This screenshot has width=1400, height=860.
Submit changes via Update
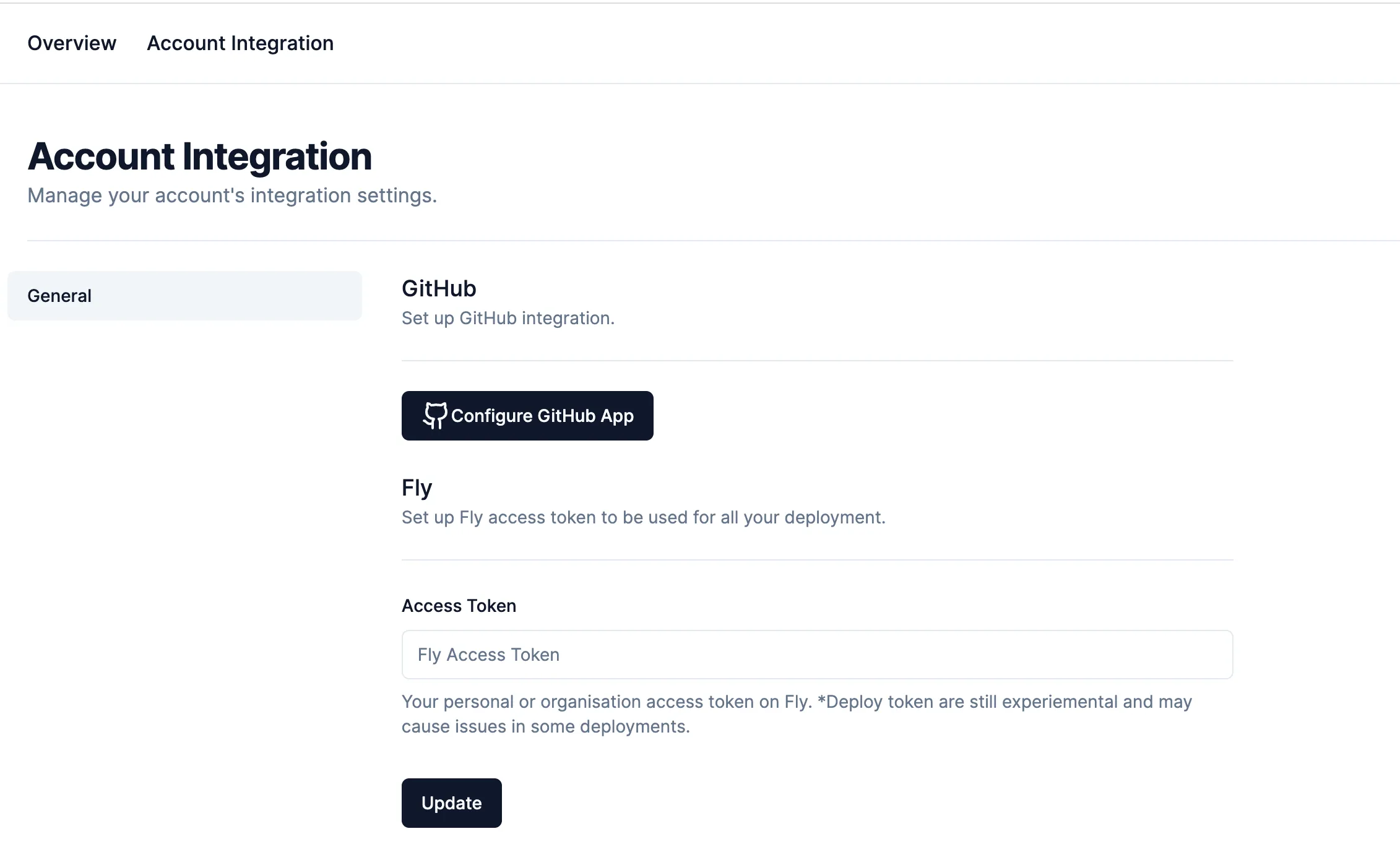click(451, 802)
